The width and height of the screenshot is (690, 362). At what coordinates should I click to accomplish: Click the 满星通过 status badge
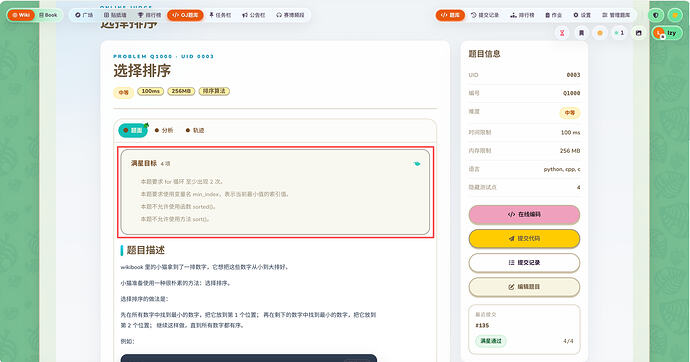[491, 341]
